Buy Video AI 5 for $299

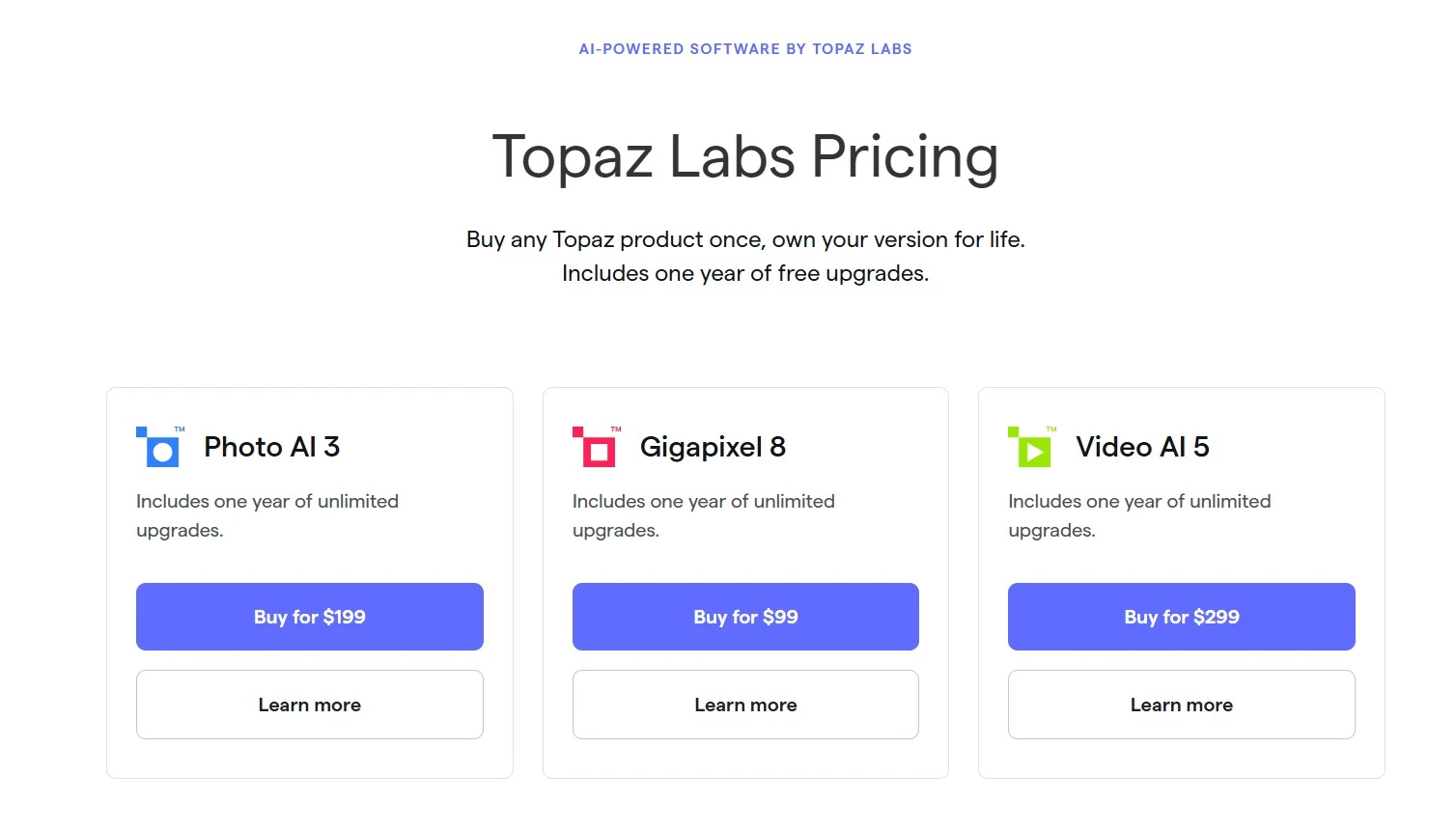(x=1182, y=617)
